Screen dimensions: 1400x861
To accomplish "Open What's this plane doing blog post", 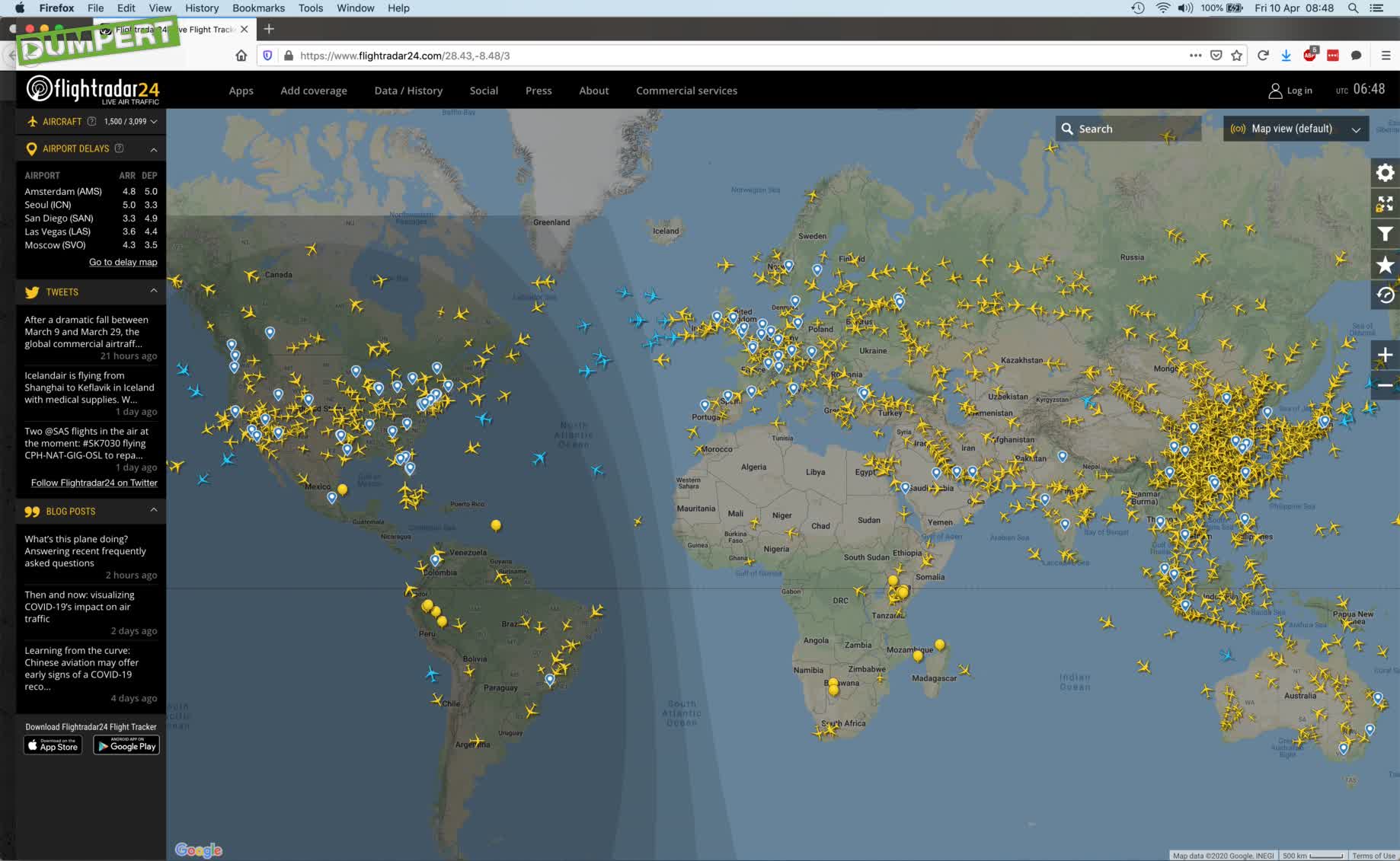I will click(x=85, y=551).
